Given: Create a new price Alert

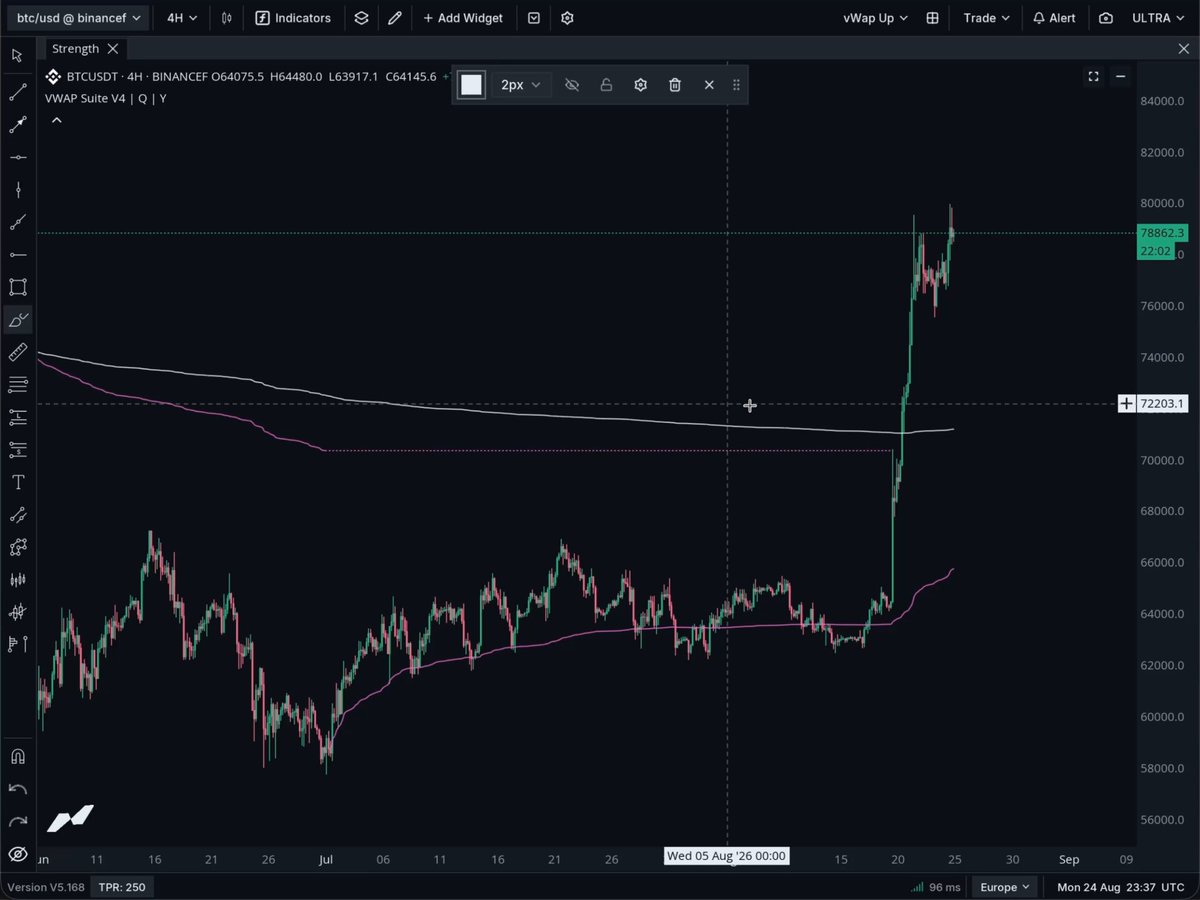Looking at the screenshot, I should point(1054,18).
